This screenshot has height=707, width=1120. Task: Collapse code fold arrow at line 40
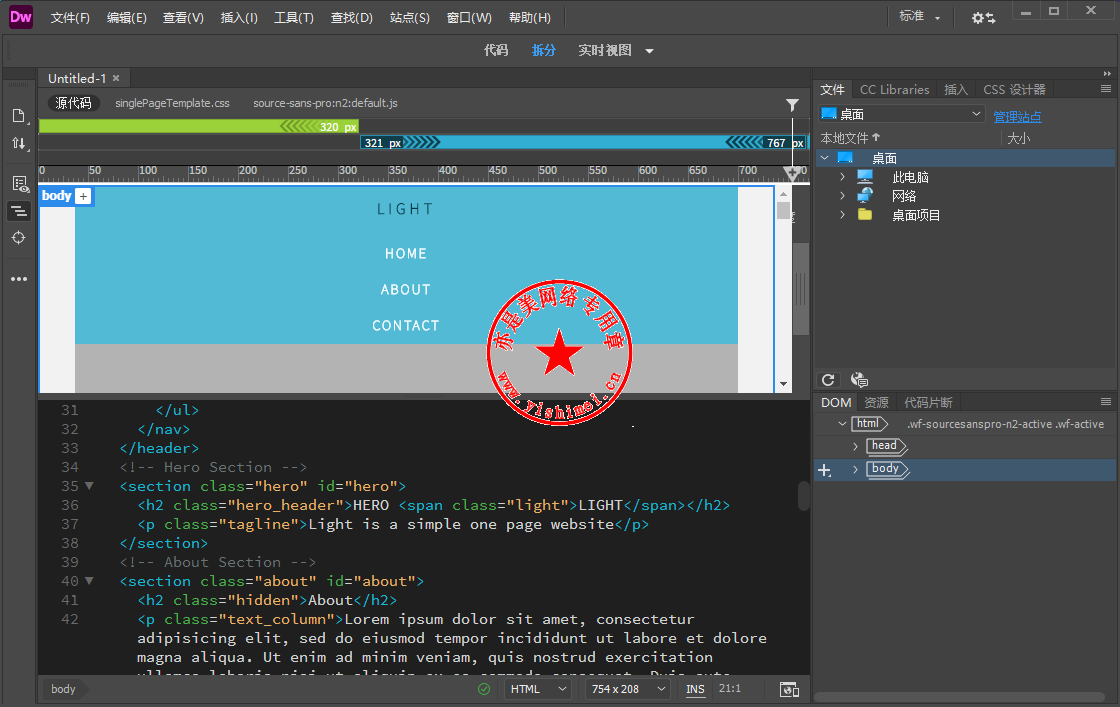coord(89,581)
